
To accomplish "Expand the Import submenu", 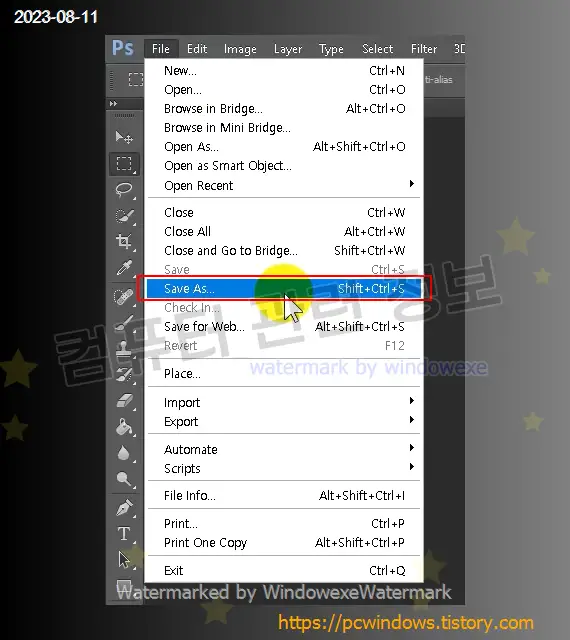I will pos(284,402).
